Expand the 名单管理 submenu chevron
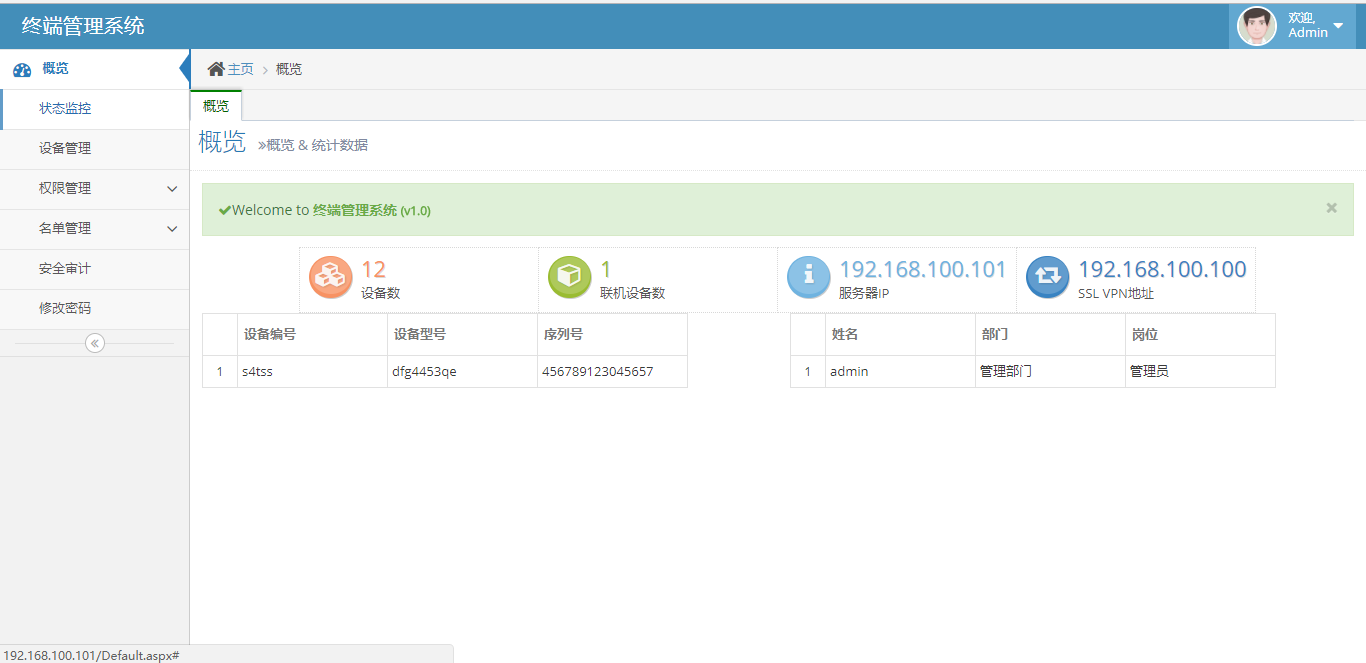 [172, 229]
